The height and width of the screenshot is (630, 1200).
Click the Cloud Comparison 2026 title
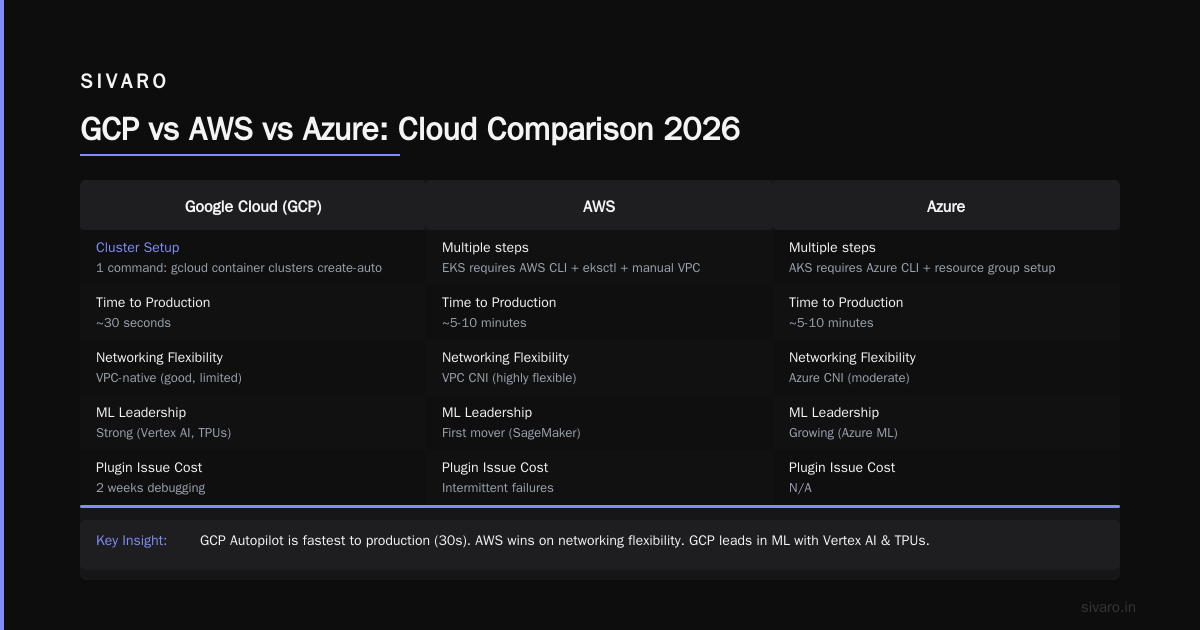[x=569, y=129]
